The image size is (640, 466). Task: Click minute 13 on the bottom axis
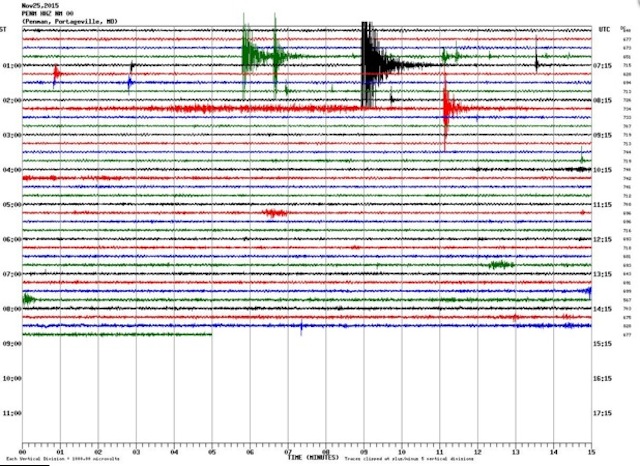(x=516, y=452)
